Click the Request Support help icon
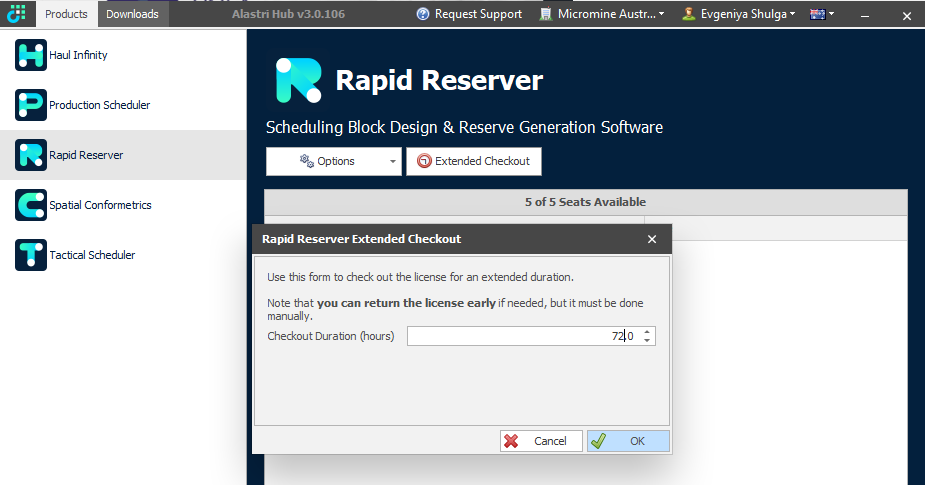The image size is (925, 485). click(423, 14)
